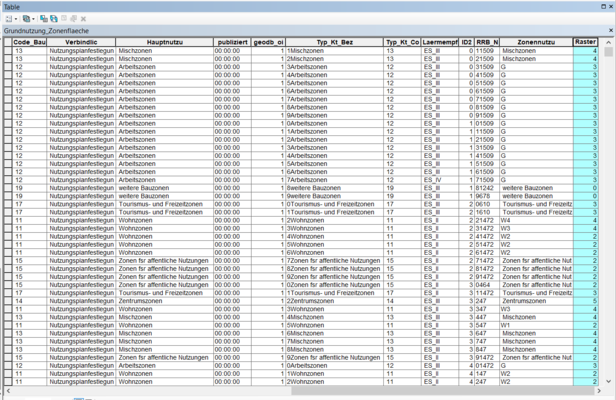Click the Related Tables icon
This screenshot has height=400, width=616.
[26, 19]
